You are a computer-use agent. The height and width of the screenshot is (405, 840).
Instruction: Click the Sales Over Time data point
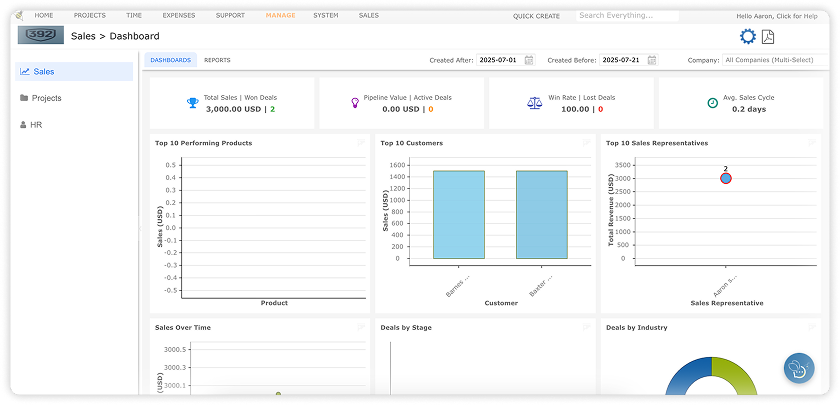[278, 394]
